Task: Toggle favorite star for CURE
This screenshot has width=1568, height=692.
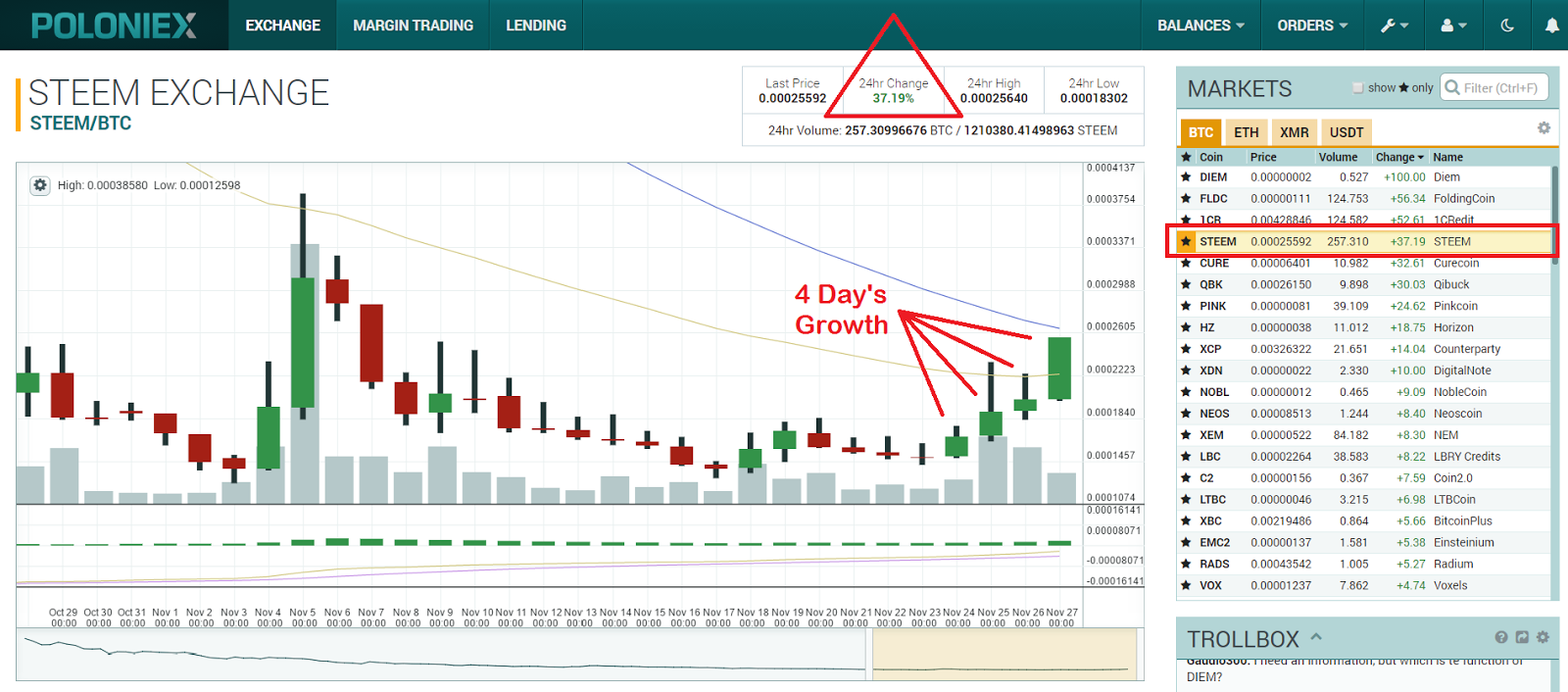Action: [1186, 264]
